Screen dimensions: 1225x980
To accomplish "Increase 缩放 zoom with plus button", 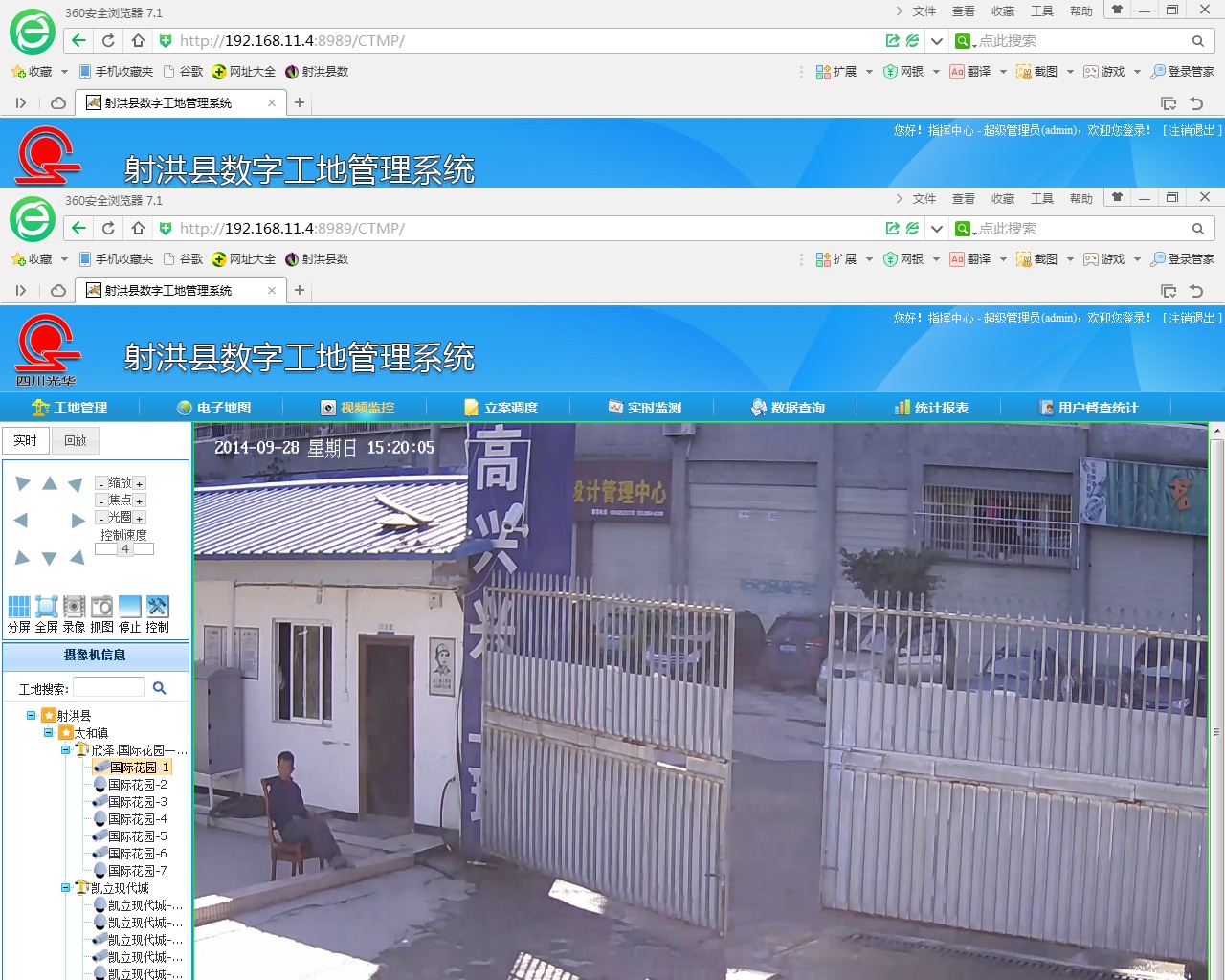I will [x=140, y=484].
